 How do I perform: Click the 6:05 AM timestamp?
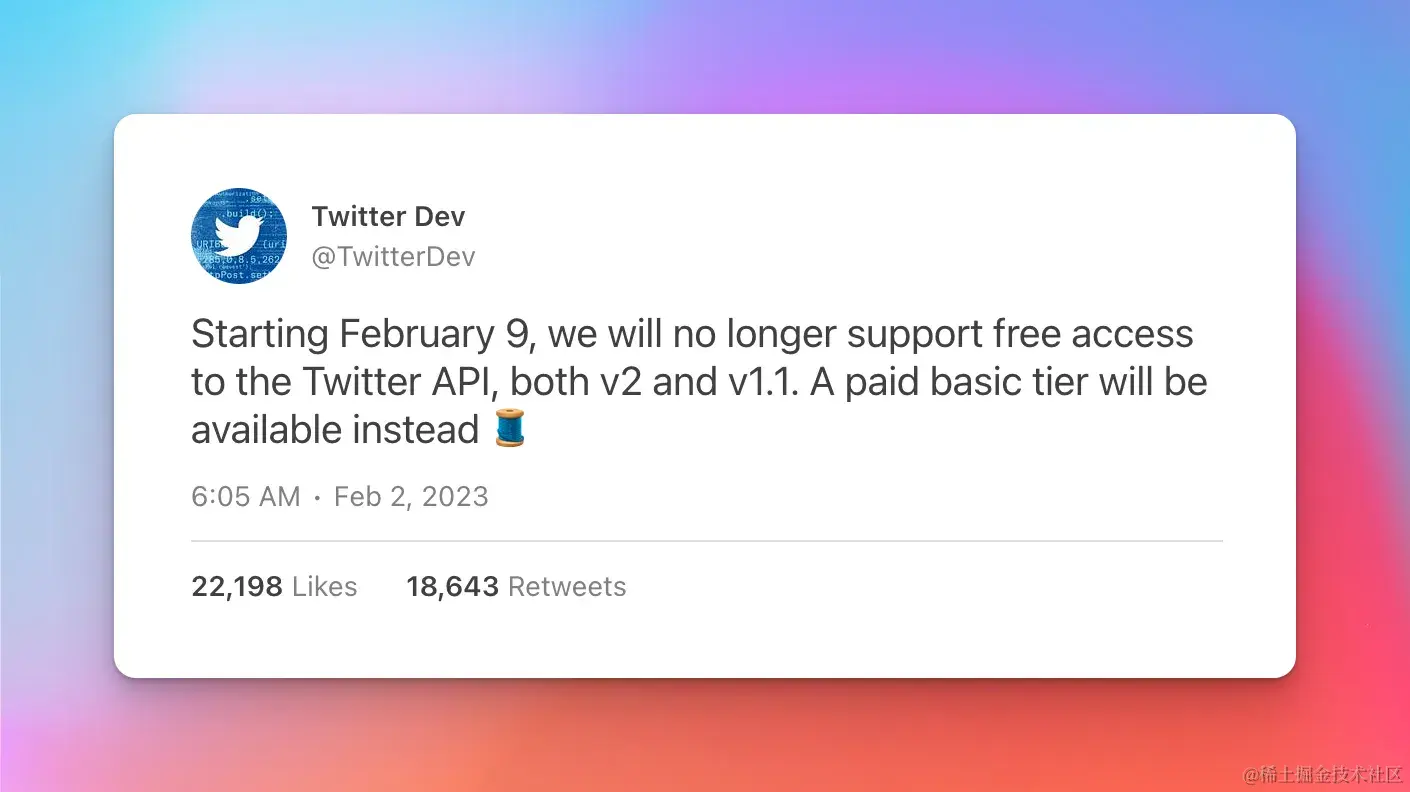point(246,497)
